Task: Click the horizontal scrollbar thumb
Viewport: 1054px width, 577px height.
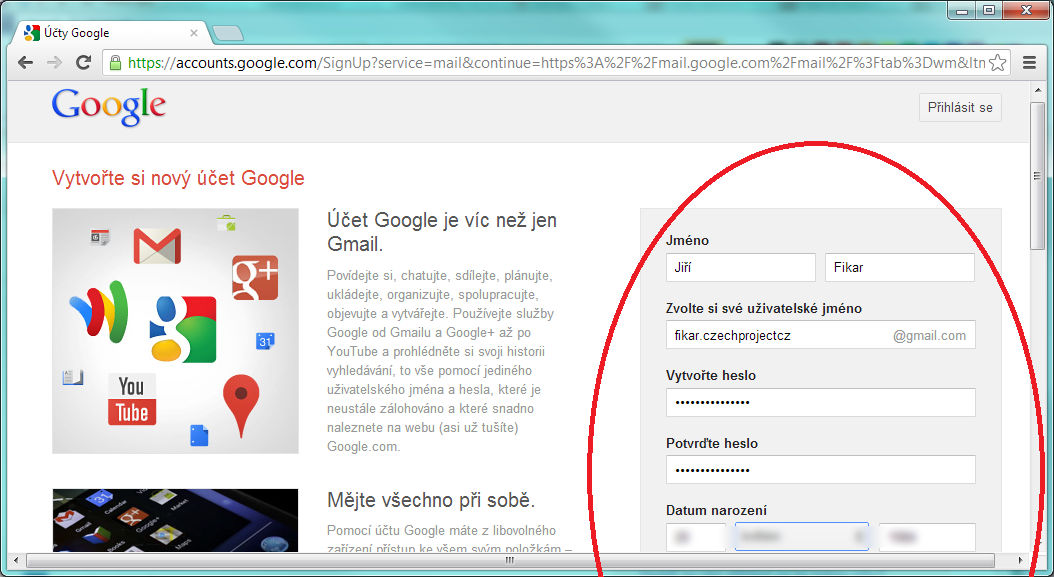Action: click(x=510, y=560)
